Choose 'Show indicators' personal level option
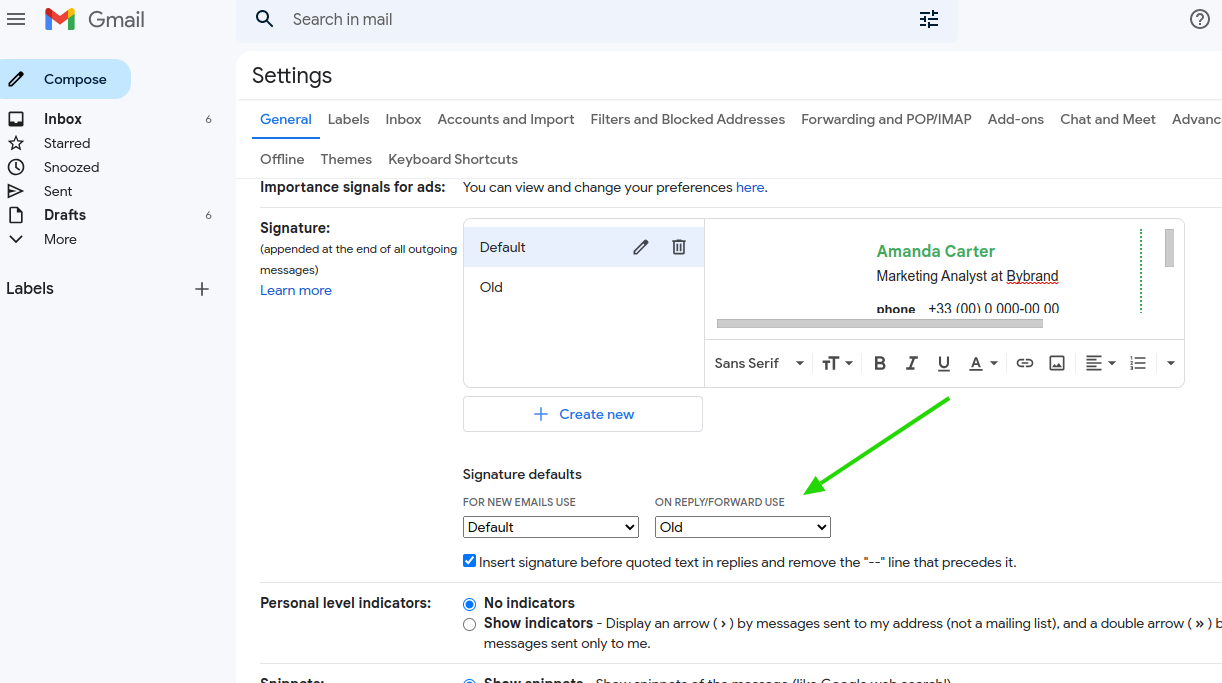This screenshot has width=1222, height=683. (469, 623)
